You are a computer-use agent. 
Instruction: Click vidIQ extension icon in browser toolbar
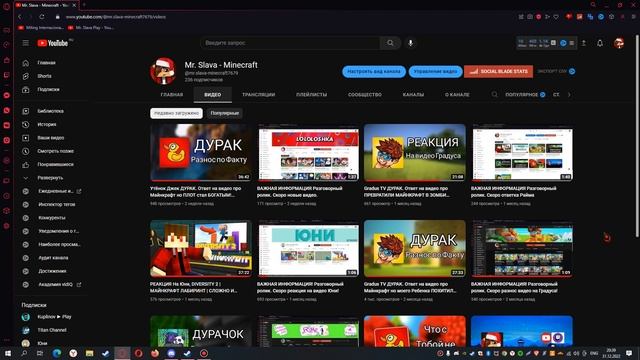[x=600, y=17]
